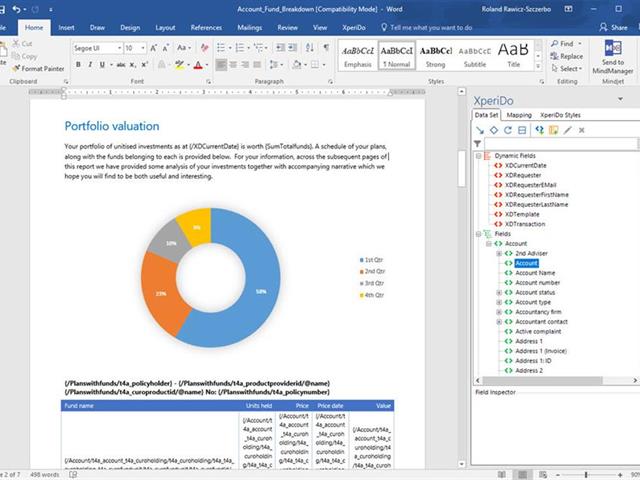Screen dimensions: 640x480
Task: Click Shading paint bucket icon
Action: (x=297, y=64)
